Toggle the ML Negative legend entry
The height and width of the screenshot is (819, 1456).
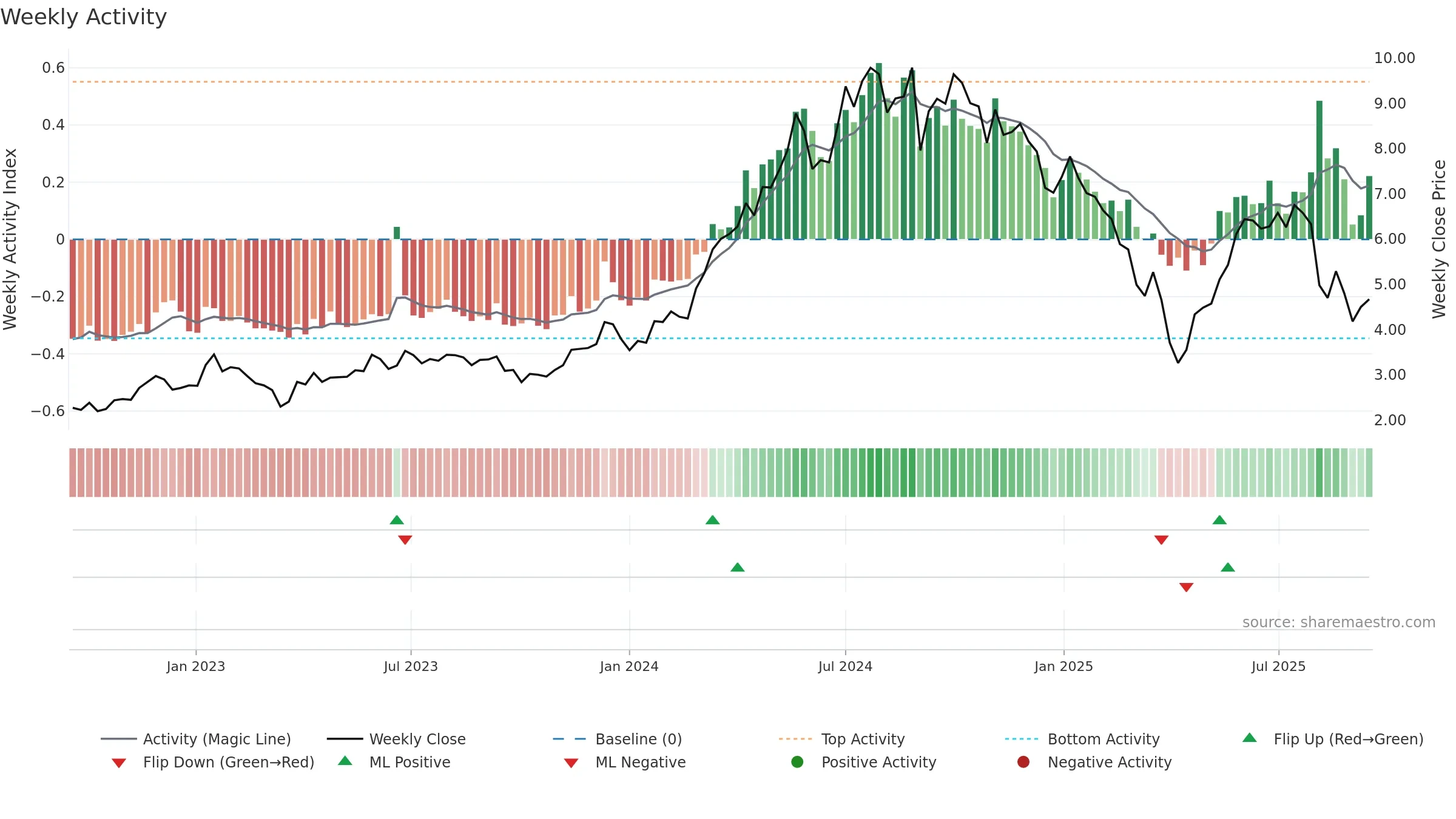tap(625, 762)
